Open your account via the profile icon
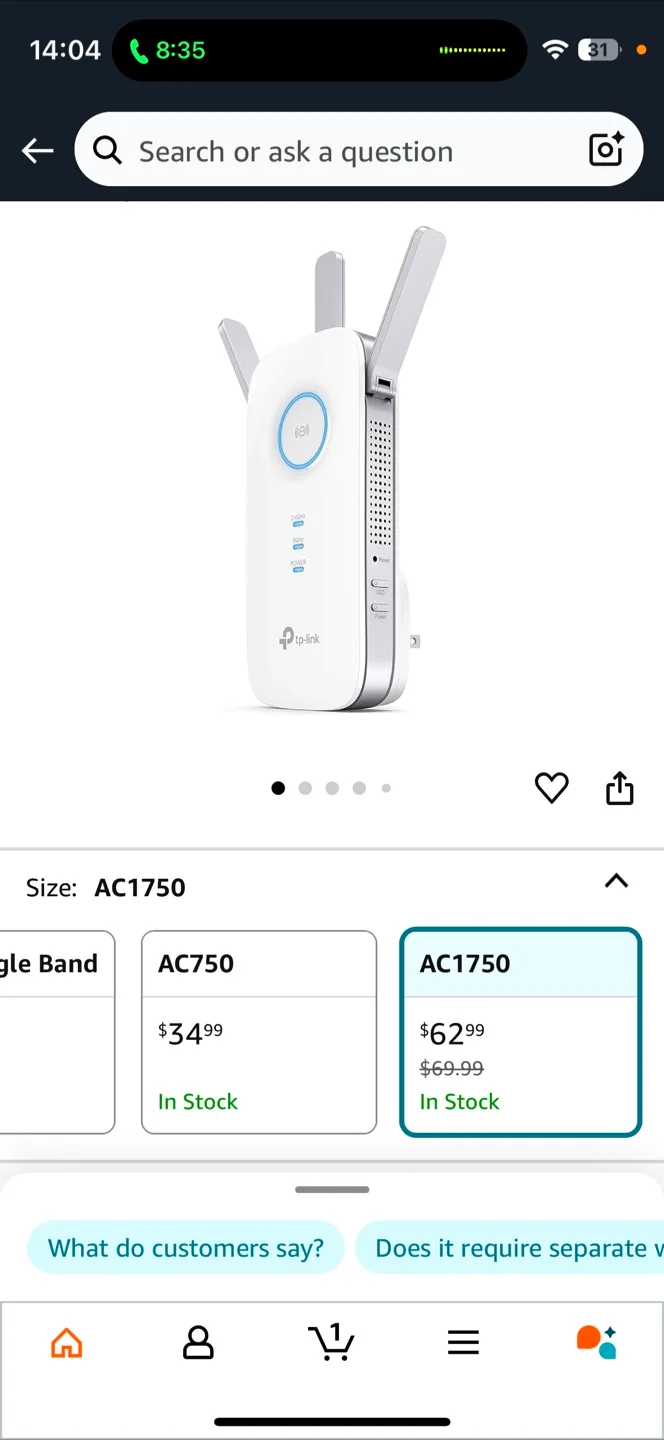The width and height of the screenshot is (664, 1440). [x=199, y=1343]
